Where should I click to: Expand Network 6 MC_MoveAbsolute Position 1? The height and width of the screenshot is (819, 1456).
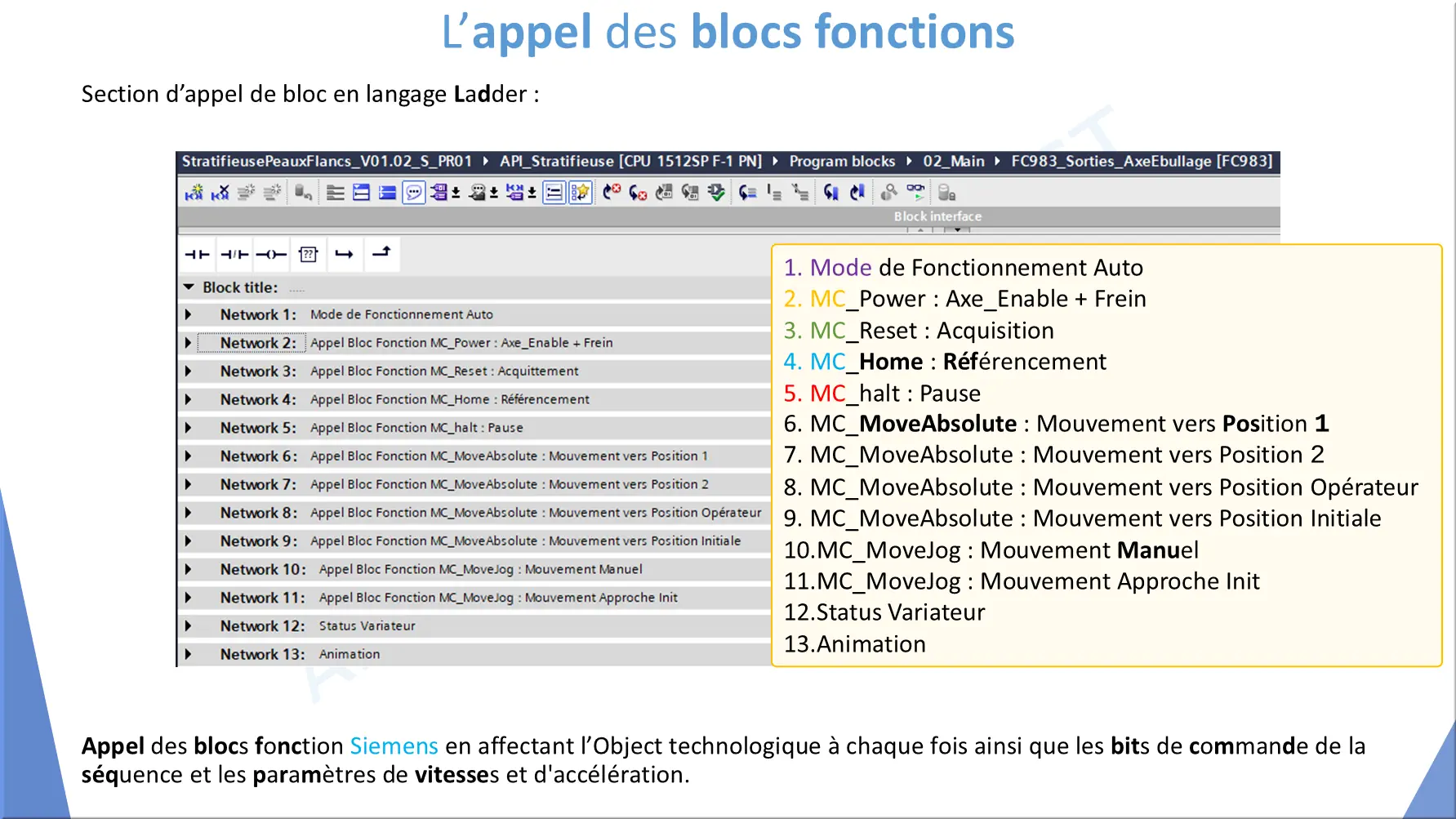coord(189,456)
